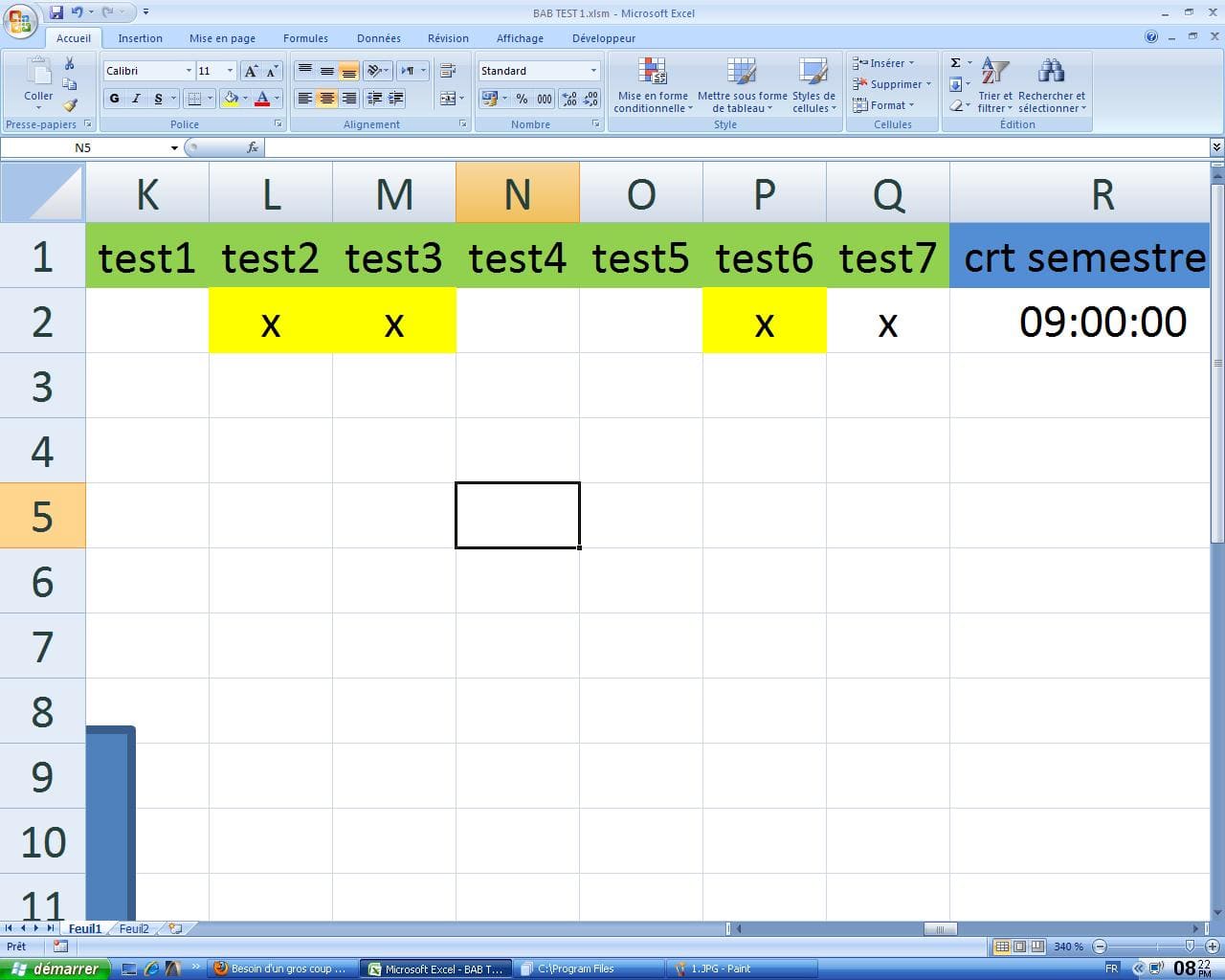
Task: Decrease the font size
Action: (271, 71)
